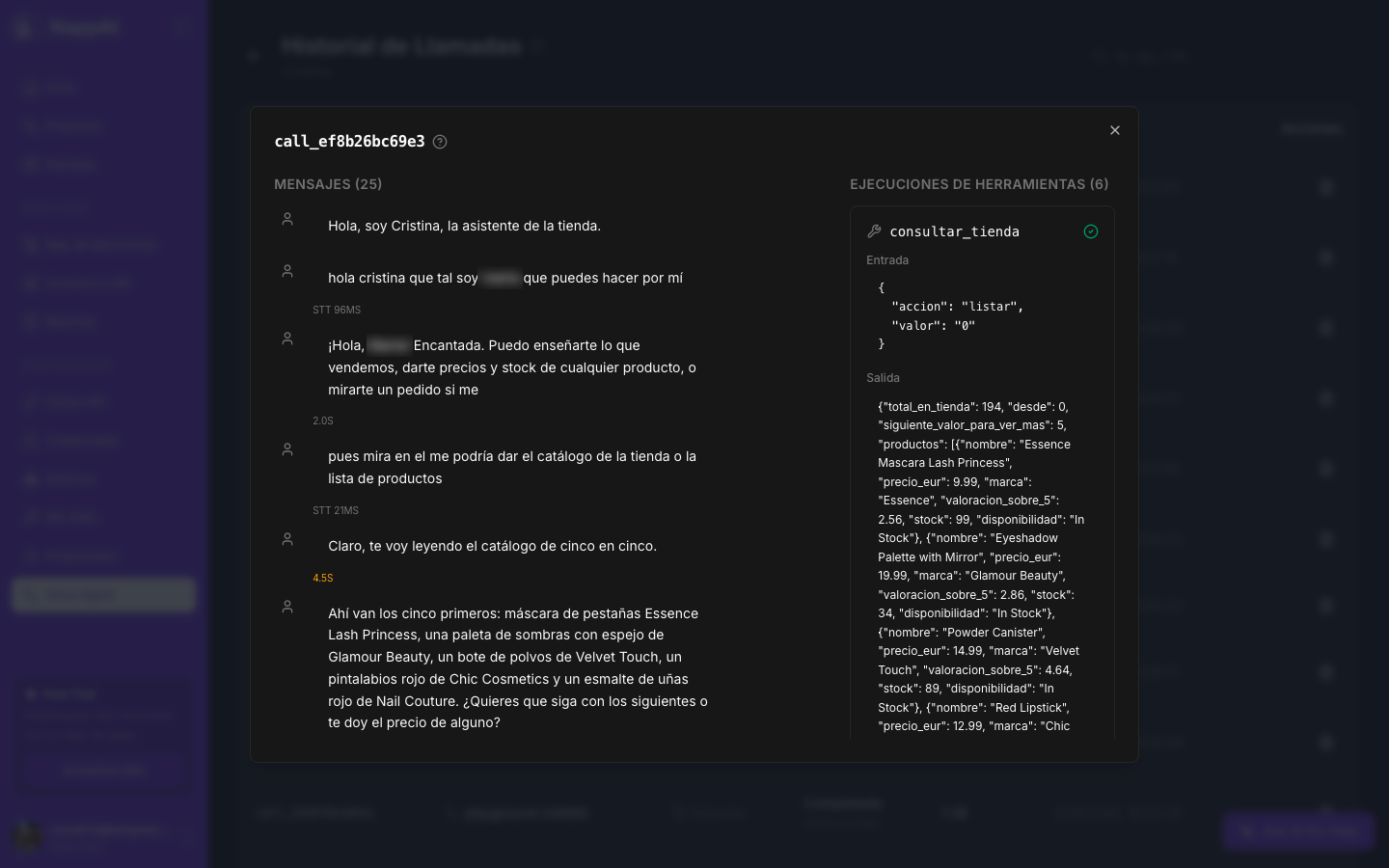Click the message asking for "el catálogo de la tienda"
Viewport: 1389px width, 868px height.
[512, 468]
